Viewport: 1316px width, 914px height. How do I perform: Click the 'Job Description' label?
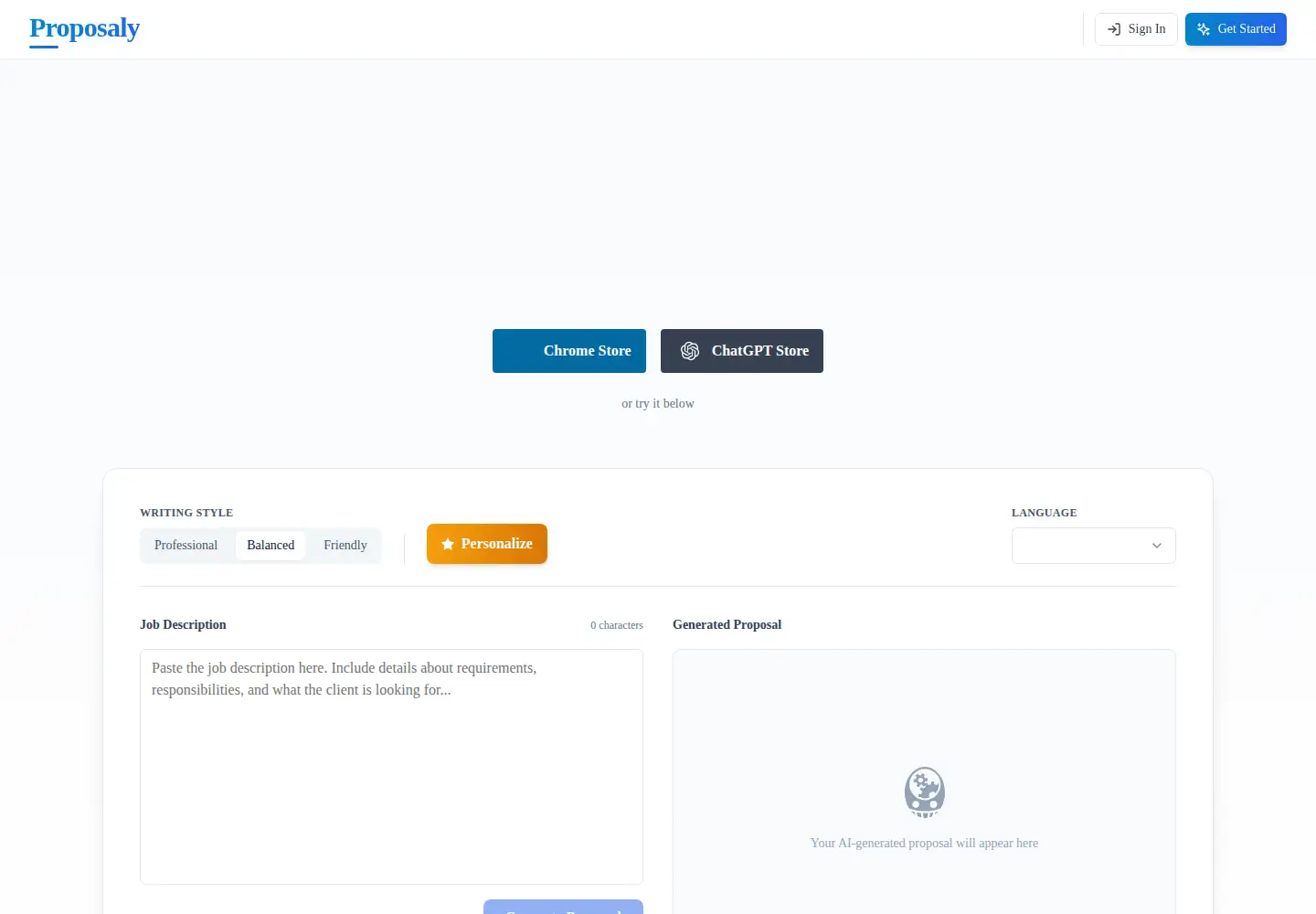pyautogui.click(x=183, y=624)
